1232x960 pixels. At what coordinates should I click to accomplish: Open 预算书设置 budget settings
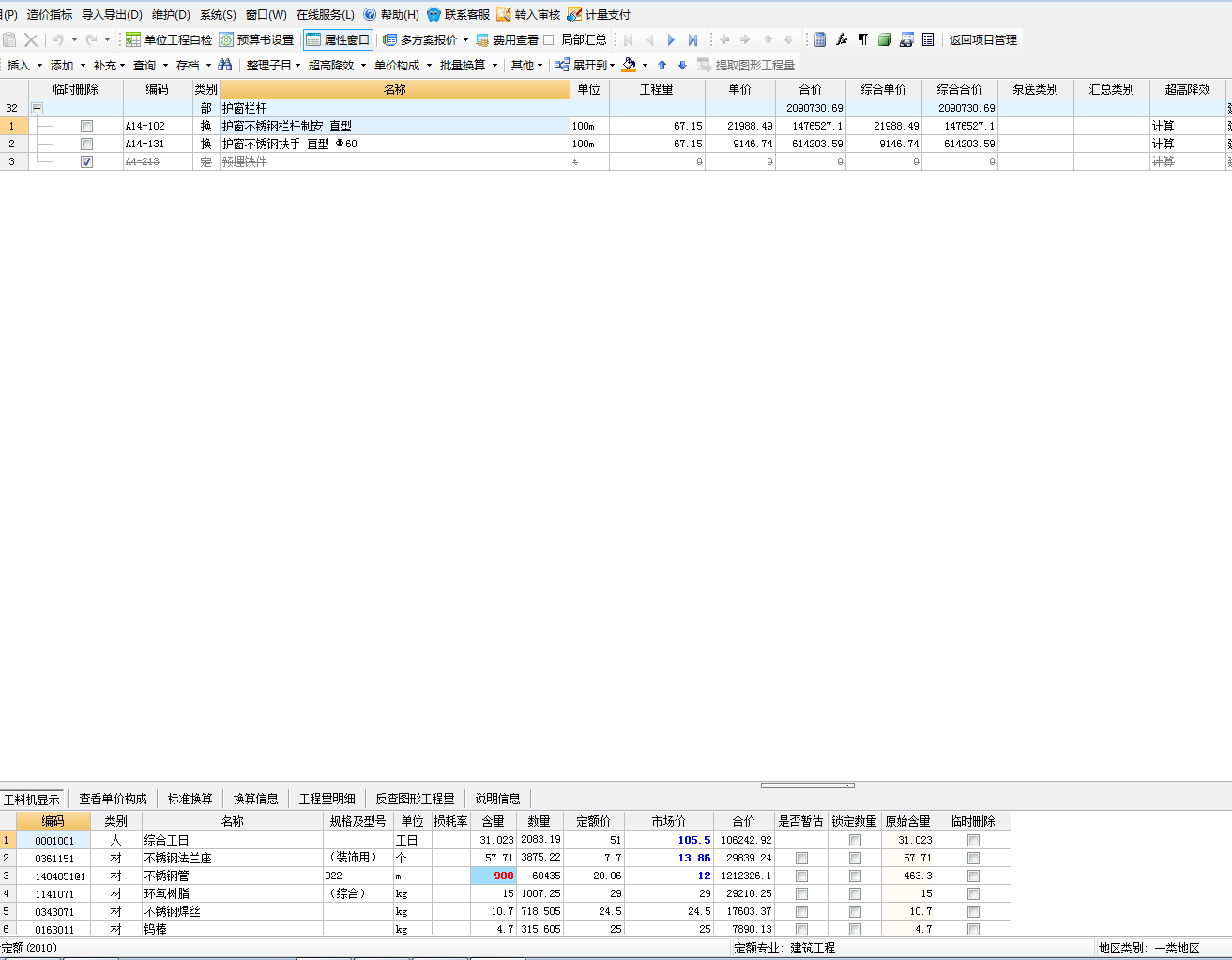pos(256,39)
